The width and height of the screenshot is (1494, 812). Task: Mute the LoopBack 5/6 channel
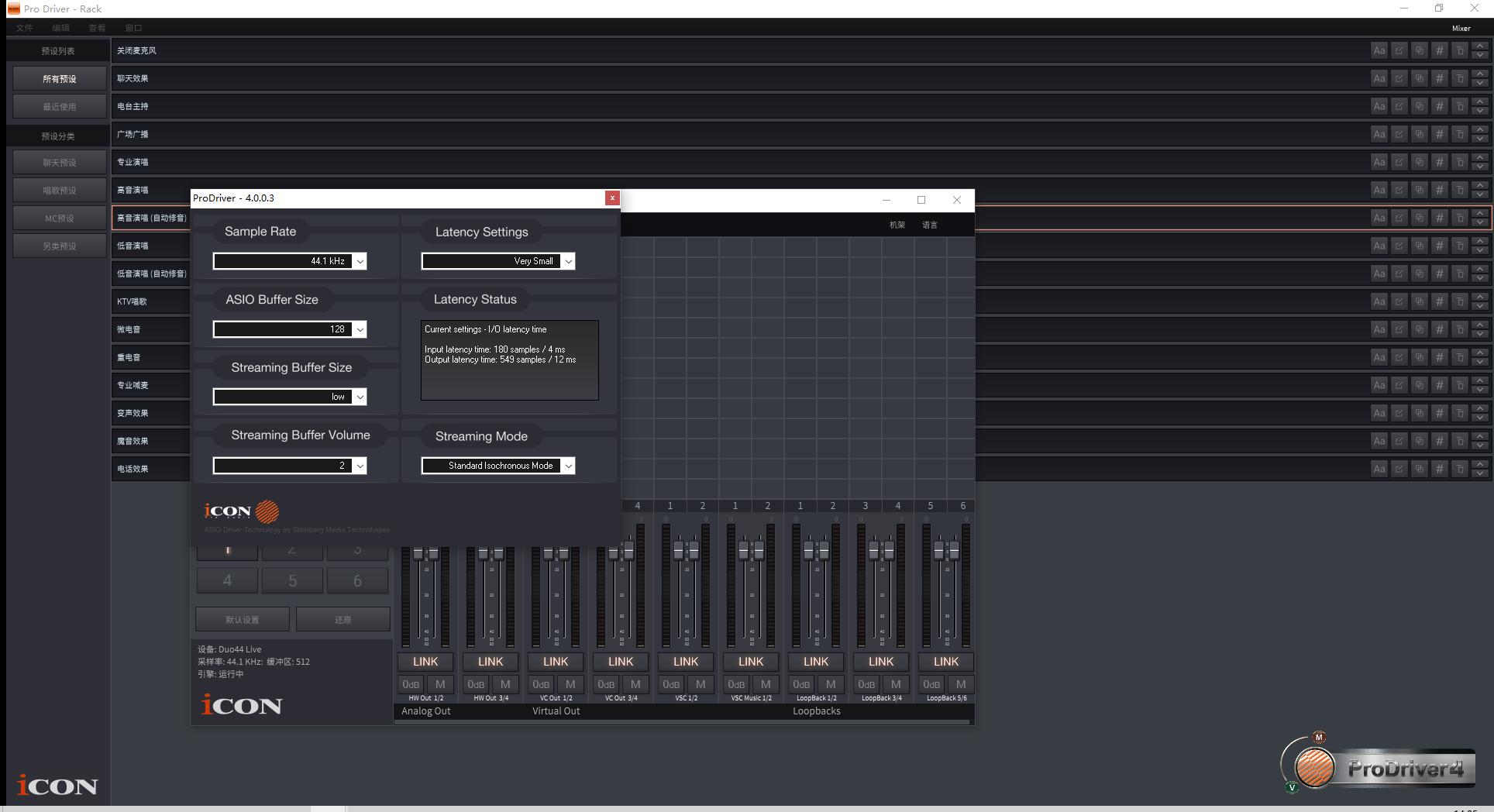pos(961,684)
